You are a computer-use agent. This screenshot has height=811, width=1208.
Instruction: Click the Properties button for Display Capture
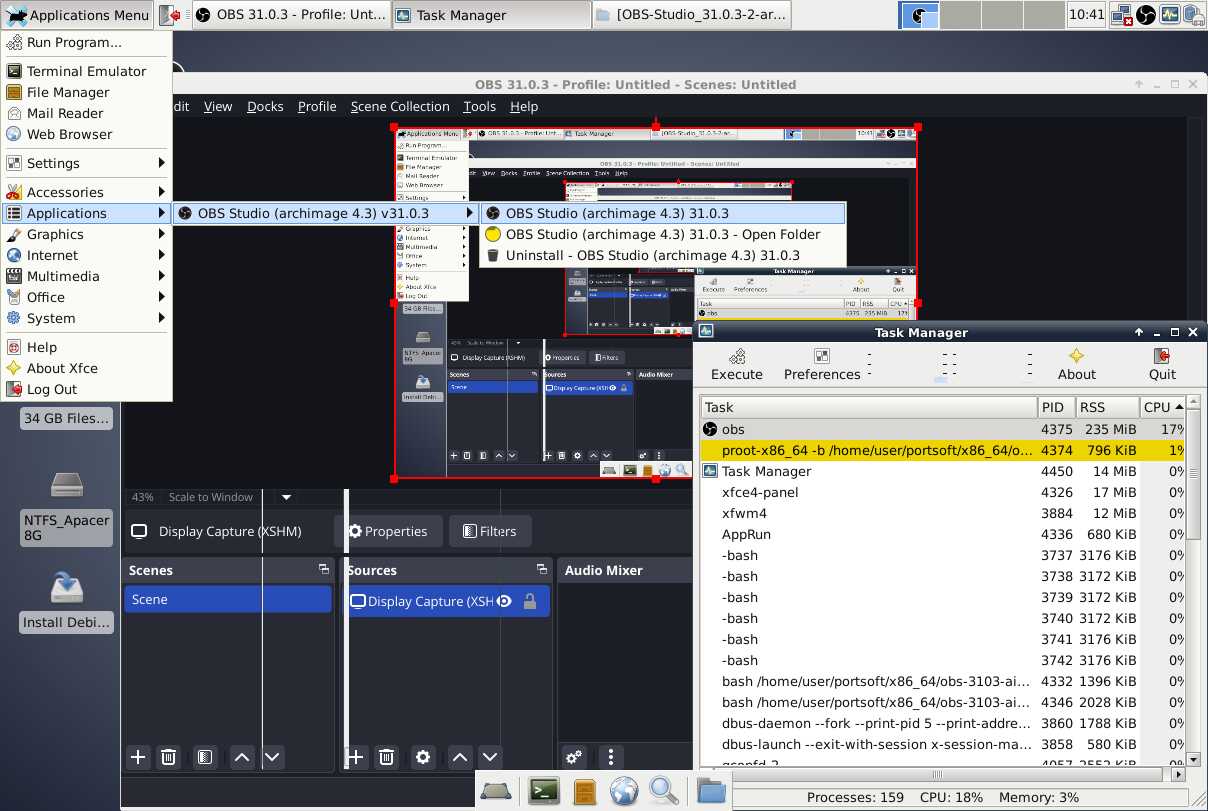[387, 531]
